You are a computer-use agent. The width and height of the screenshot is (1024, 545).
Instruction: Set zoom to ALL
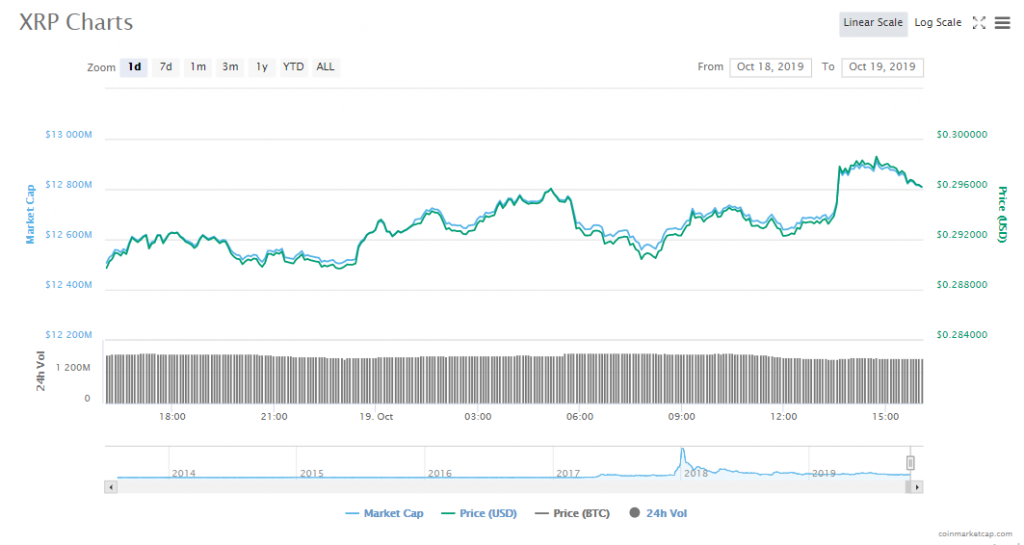tap(325, 67)
